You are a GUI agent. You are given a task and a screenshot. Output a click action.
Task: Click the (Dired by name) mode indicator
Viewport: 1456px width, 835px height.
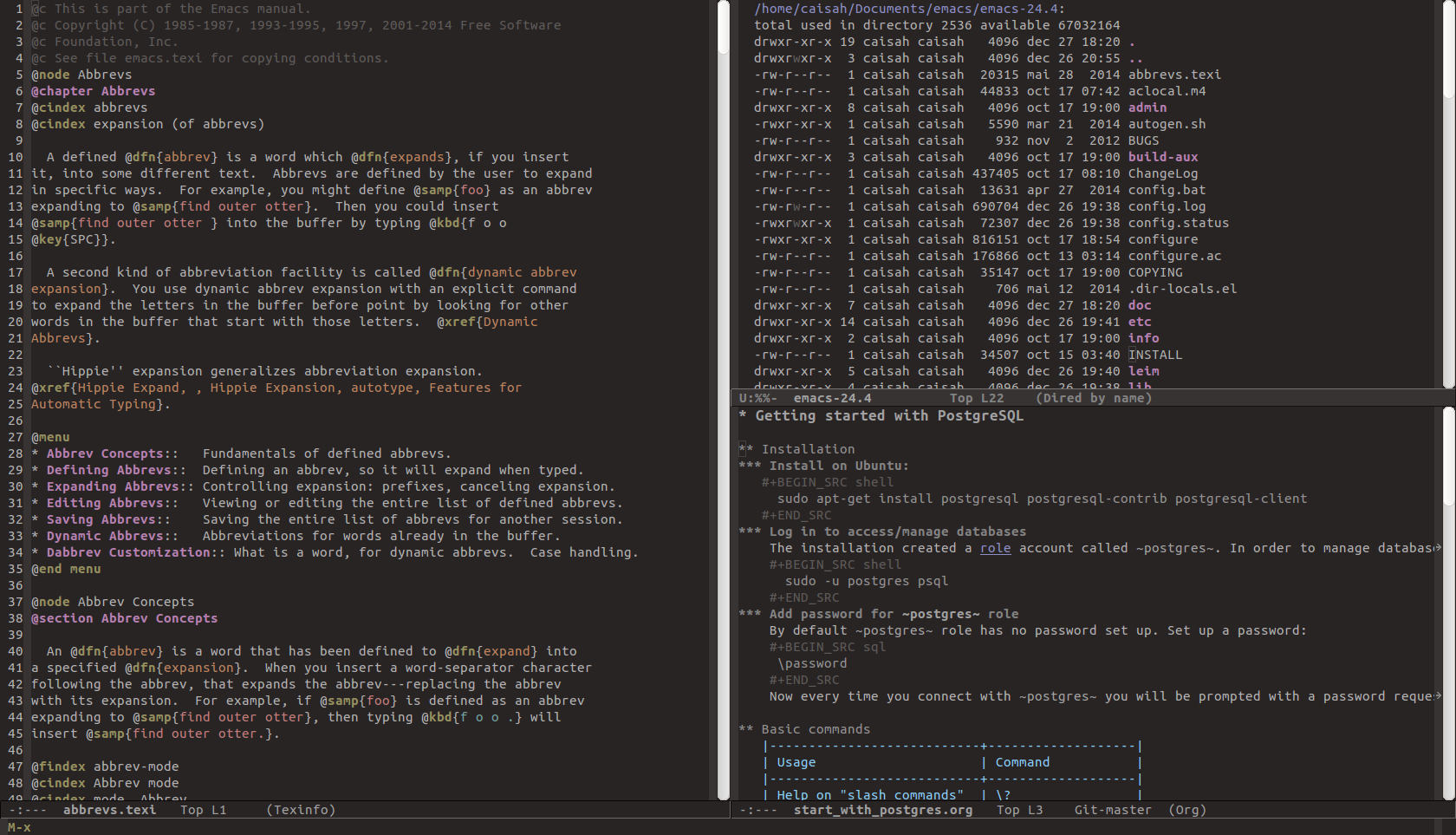1093,398
